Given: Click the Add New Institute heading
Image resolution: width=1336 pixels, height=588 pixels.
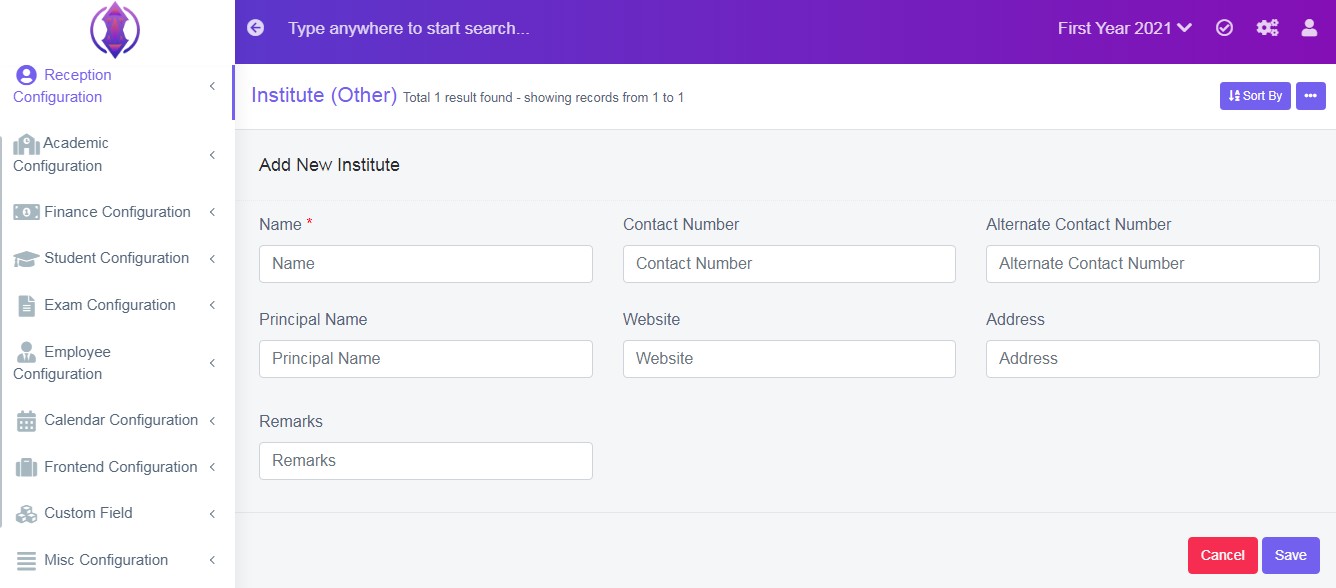Looking at the screenshot, I should 329,165.
